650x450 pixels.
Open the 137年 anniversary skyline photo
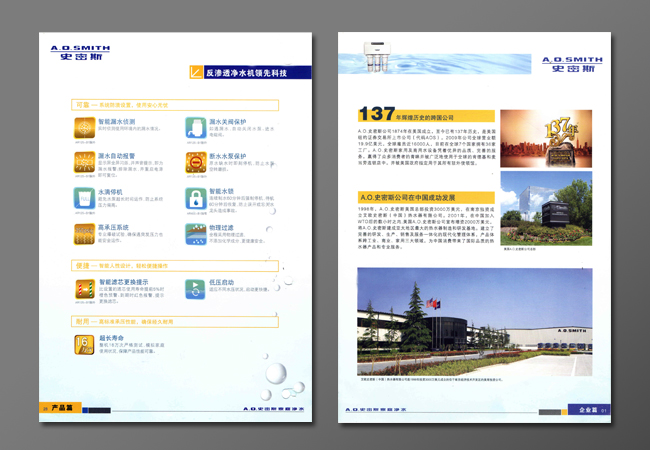(x=546, y=138)
